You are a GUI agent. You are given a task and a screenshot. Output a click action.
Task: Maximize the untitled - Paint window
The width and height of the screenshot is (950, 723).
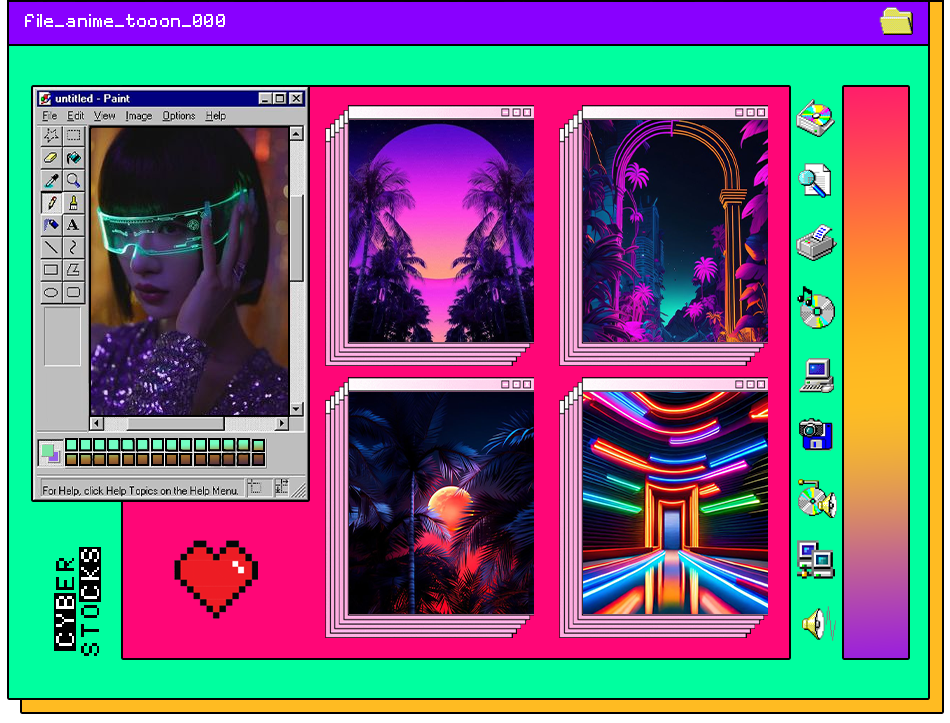coord(279,98)
